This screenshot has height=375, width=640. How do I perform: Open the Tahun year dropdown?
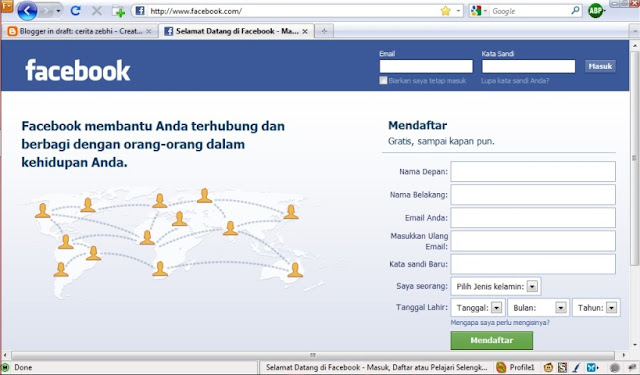596,308
